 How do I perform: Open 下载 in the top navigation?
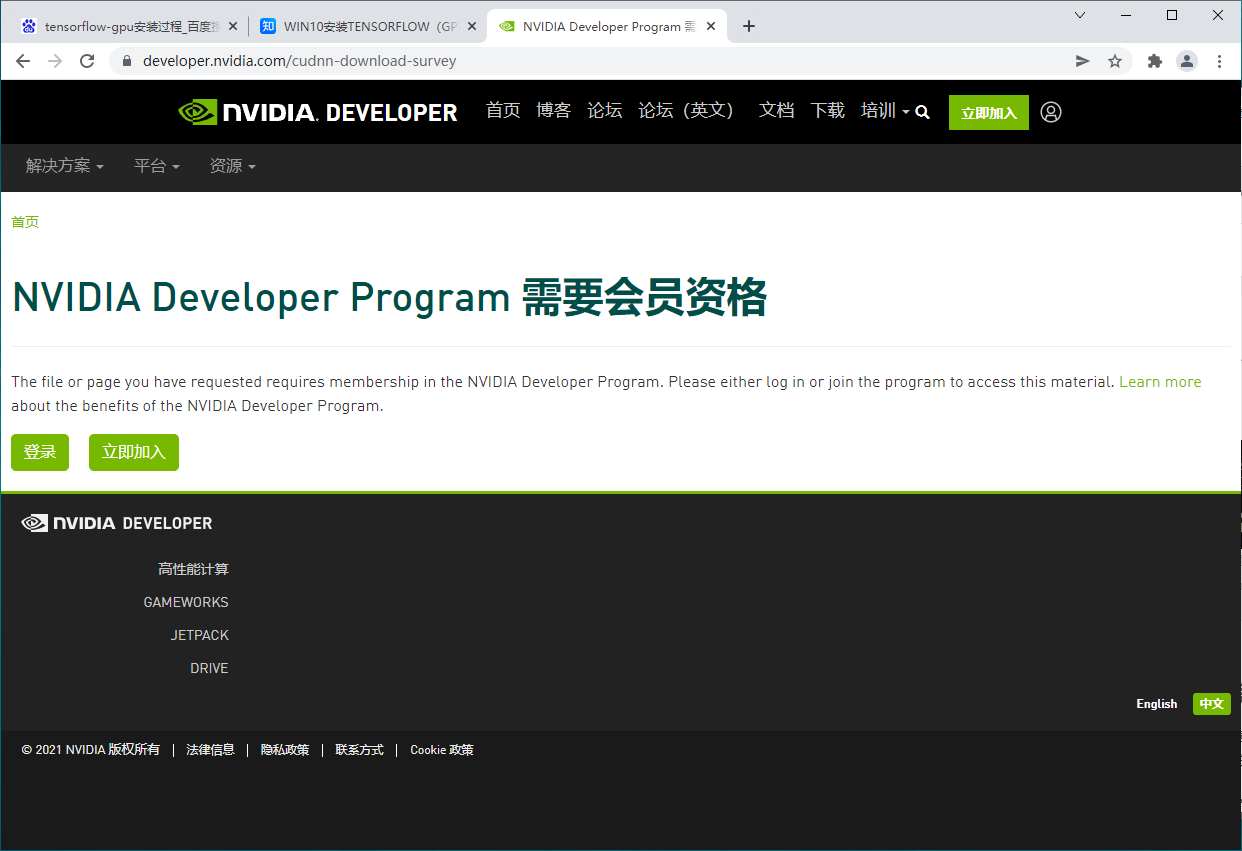click(827, 111)
